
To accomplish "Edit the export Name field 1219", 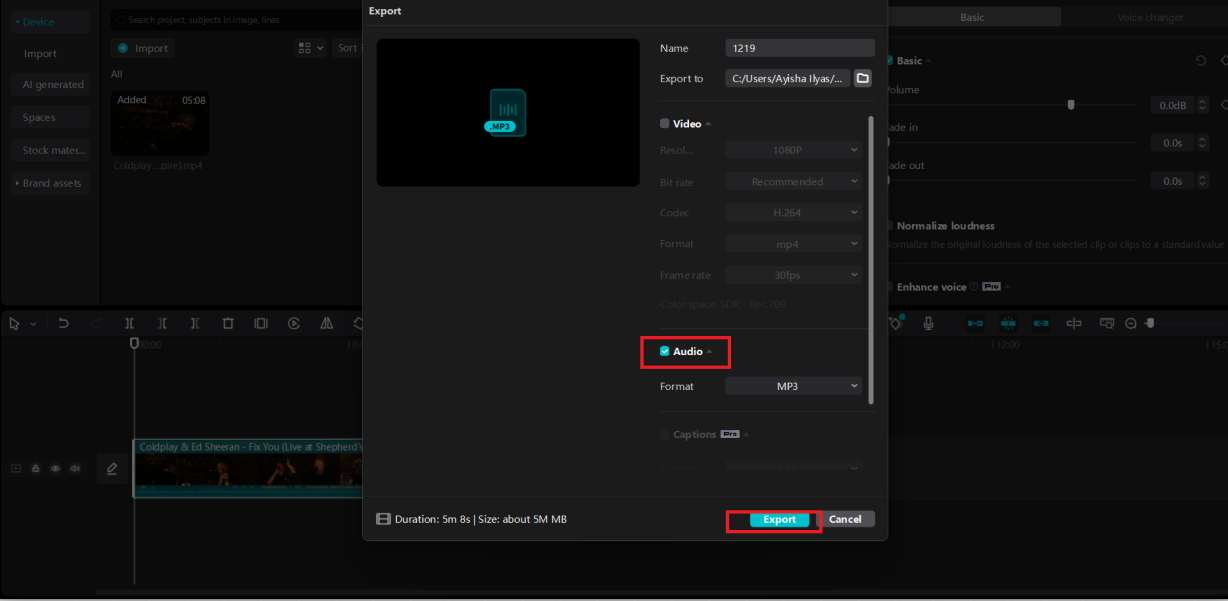I will (x=800, y=48).
